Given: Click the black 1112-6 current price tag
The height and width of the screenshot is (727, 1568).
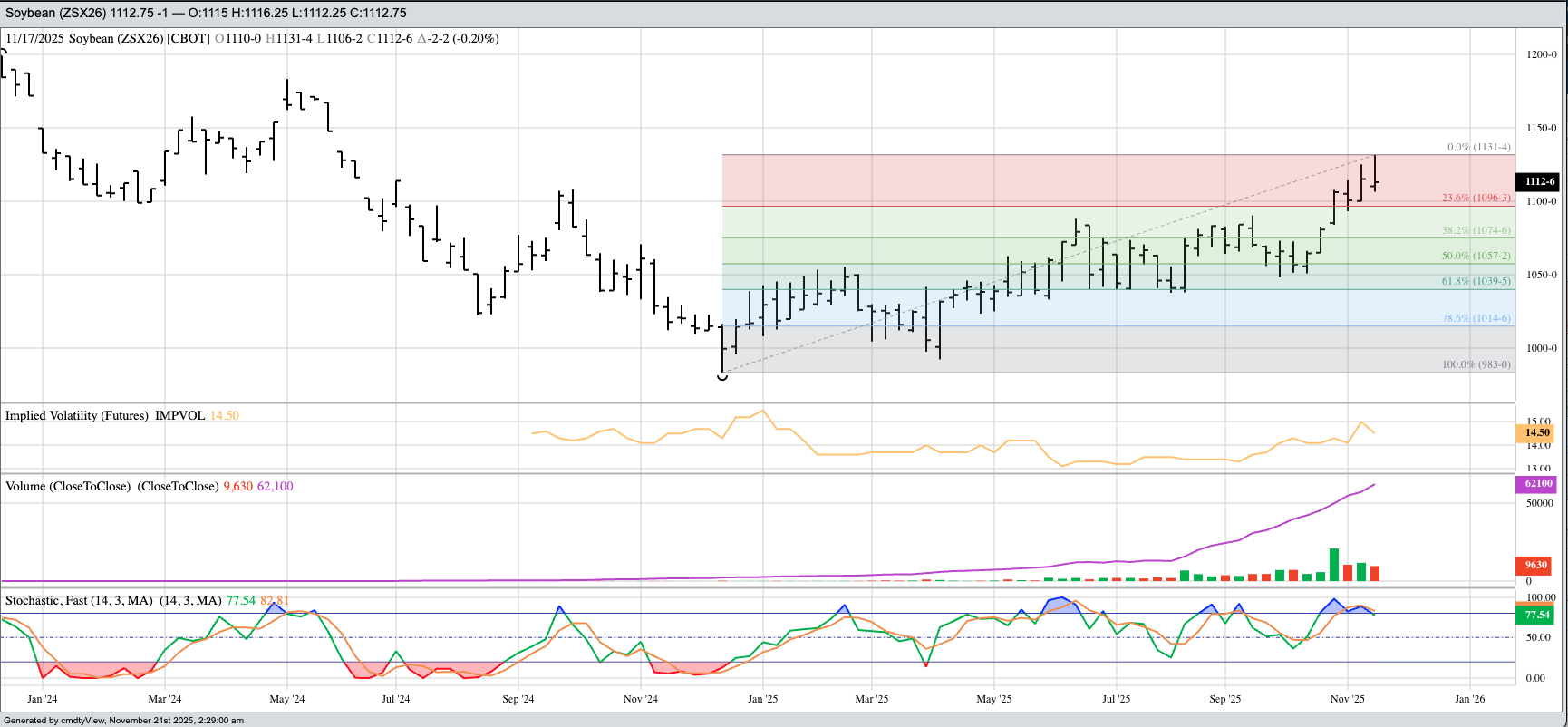Looking at the screenshot, I should (1539, 181).
